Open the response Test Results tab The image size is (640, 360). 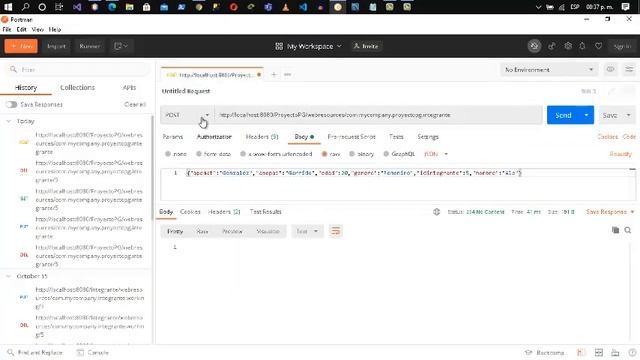coord(265,212)
